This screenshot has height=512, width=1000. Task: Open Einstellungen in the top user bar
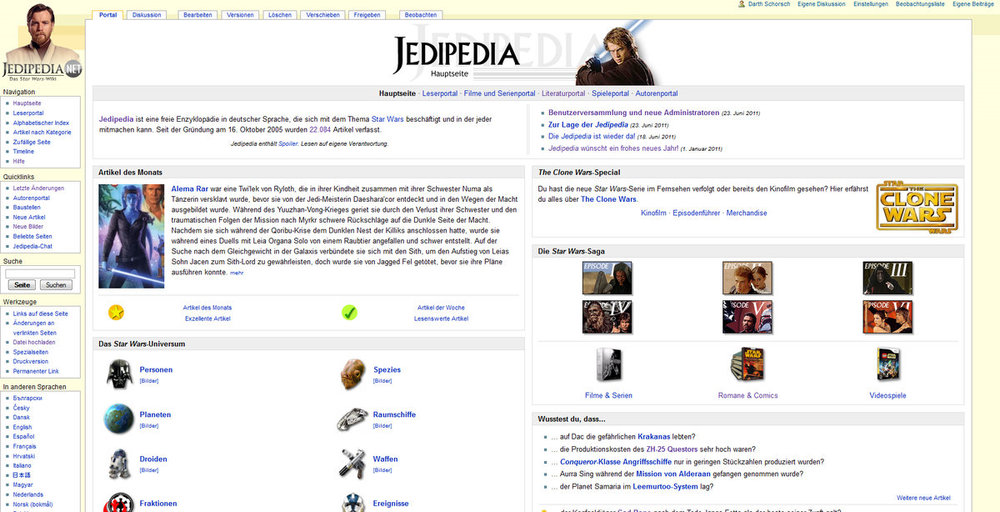[x=871, y=4]
